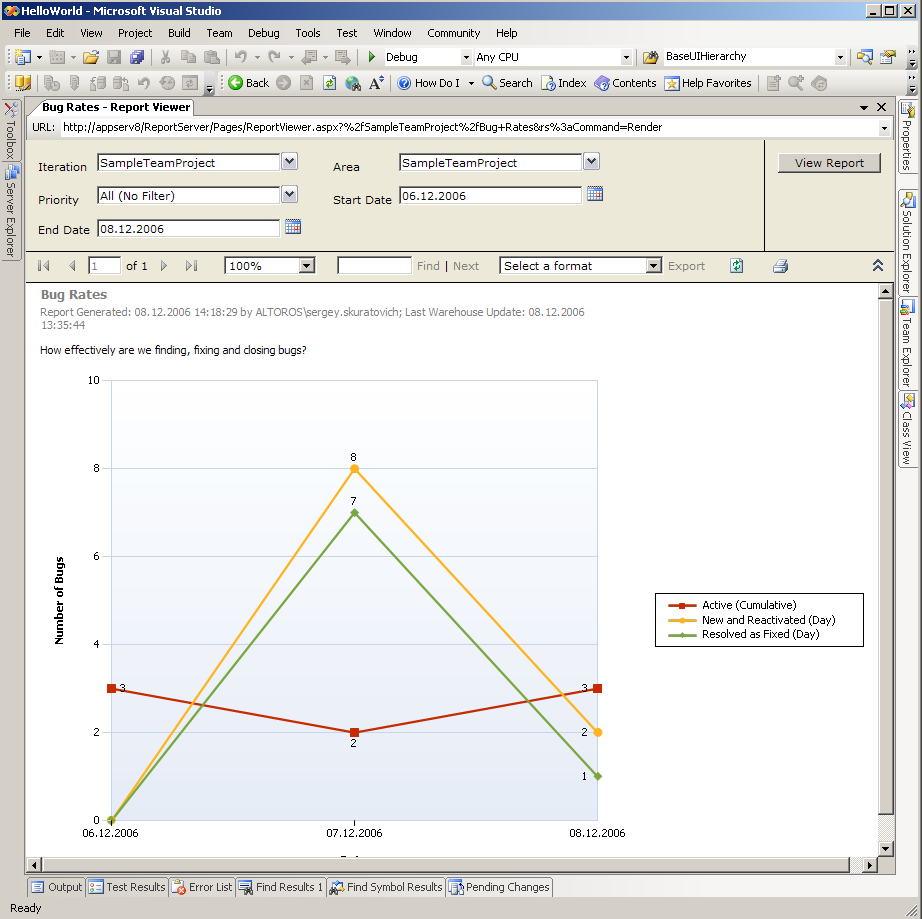Screen dimensions: 922x919
Task: Select the Bug Rates - Report Viewer tab
Action: [116, 107]
